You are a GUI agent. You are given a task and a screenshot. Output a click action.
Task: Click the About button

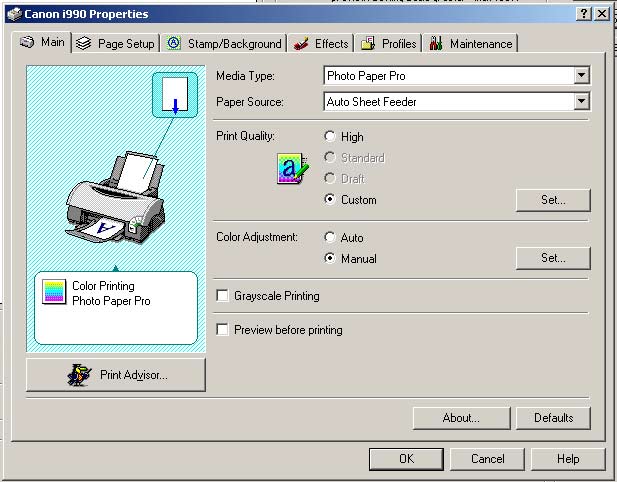461,418
